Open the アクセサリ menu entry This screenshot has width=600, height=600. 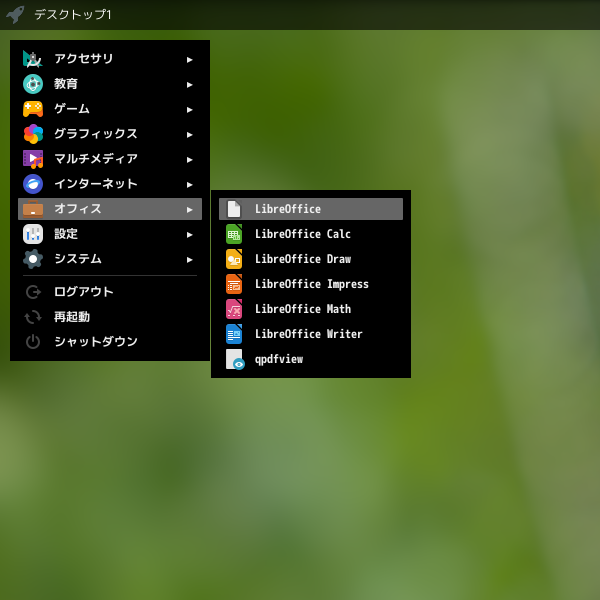click(110, 59)
